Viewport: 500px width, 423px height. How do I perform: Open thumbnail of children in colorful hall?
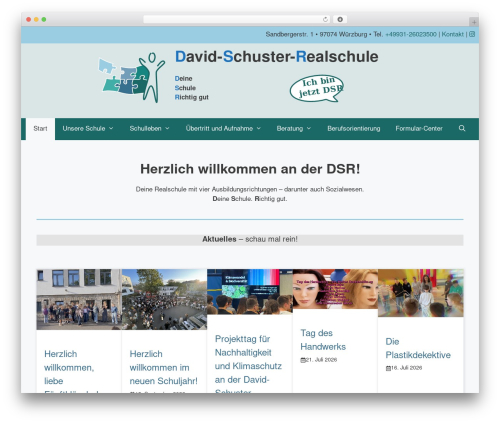pyautogui.click(x=421, y=293)
